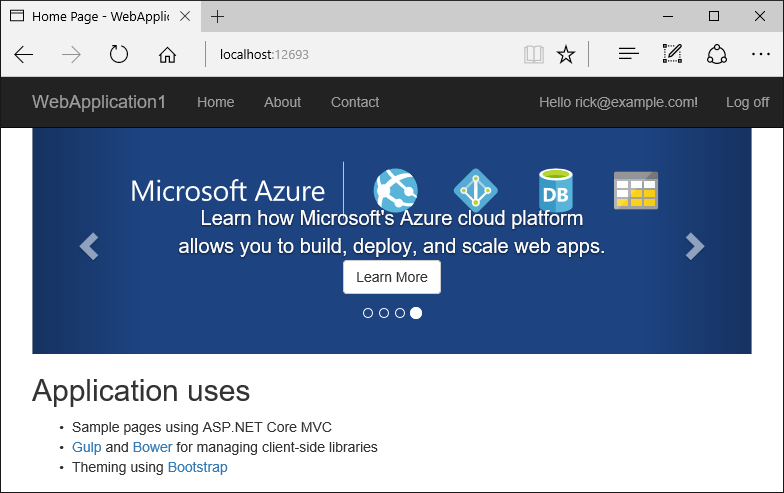
Task: Make a web note with pen icon
Action: coord(672,54)
